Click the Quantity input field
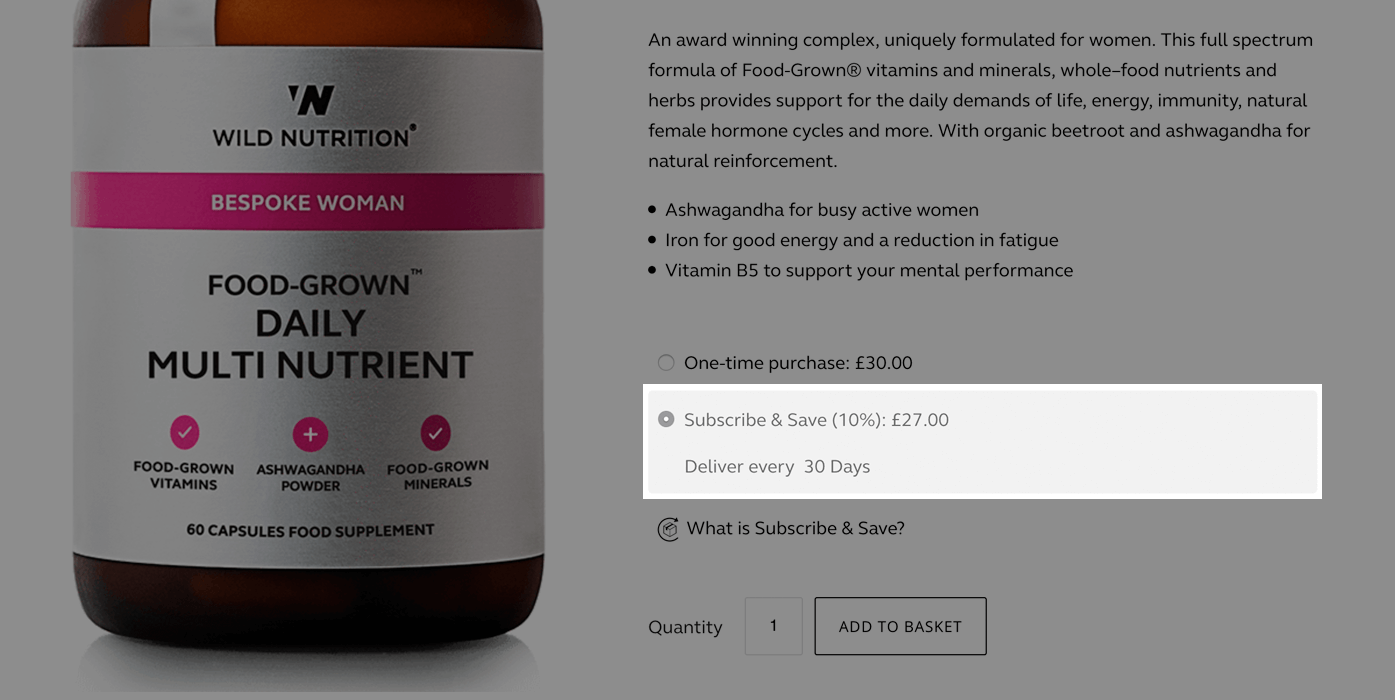1395x700 pixels. pyautogui.click(x=773, y=626)
